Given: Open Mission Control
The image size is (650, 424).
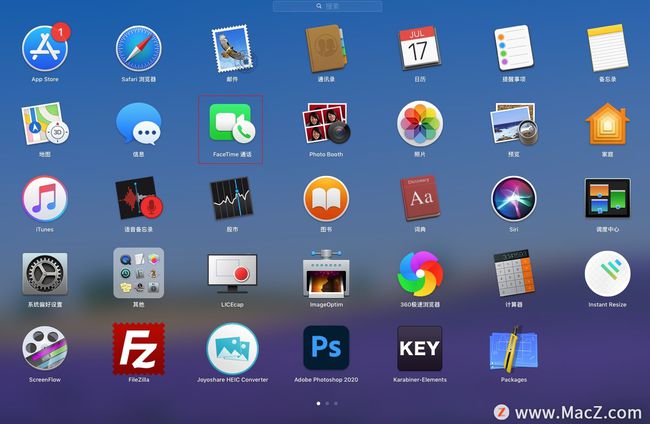Looking at the screenshot, I should pos(607,199).
